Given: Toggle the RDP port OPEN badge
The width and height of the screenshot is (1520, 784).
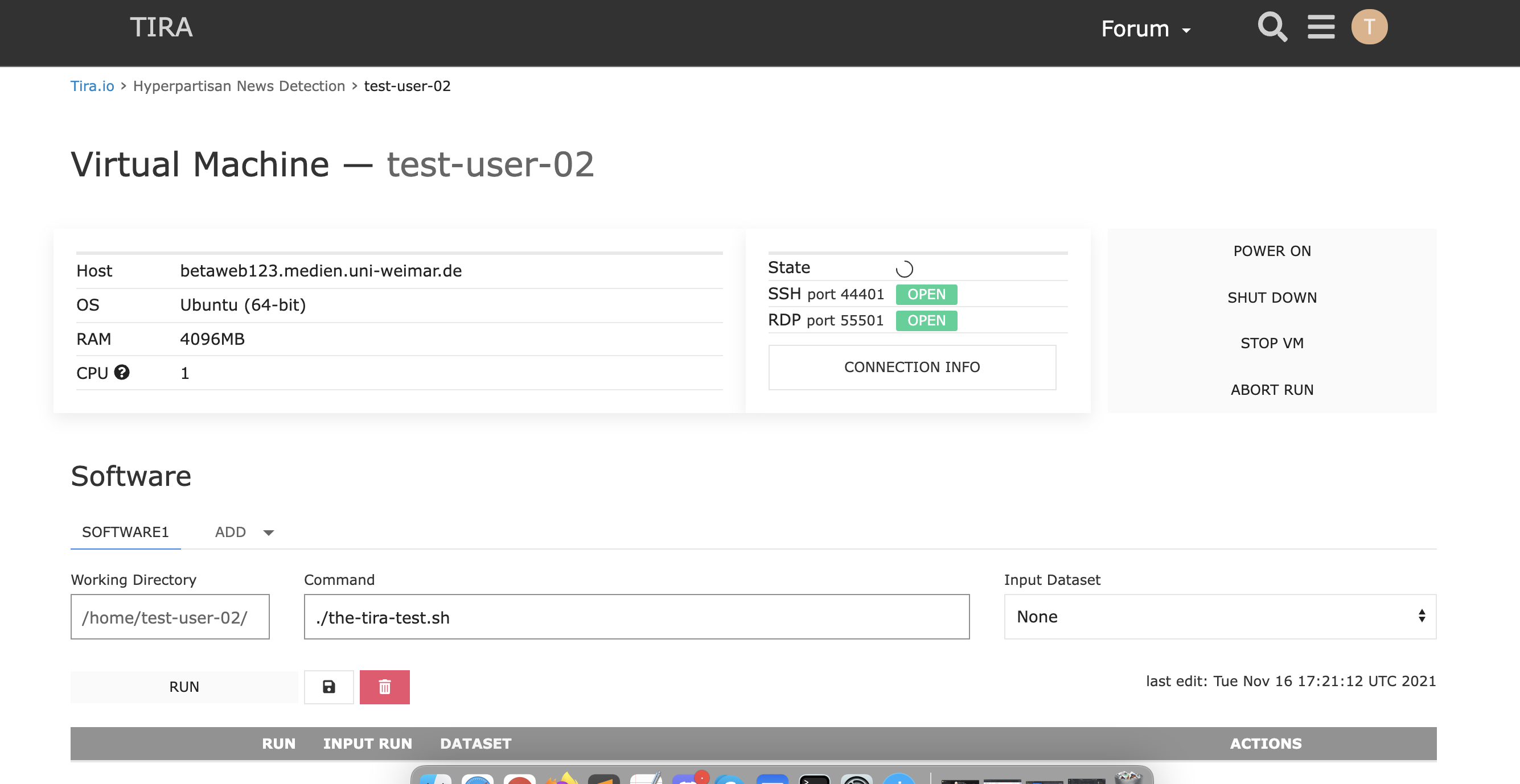Looking at the screenshot, I should (926, 320).
